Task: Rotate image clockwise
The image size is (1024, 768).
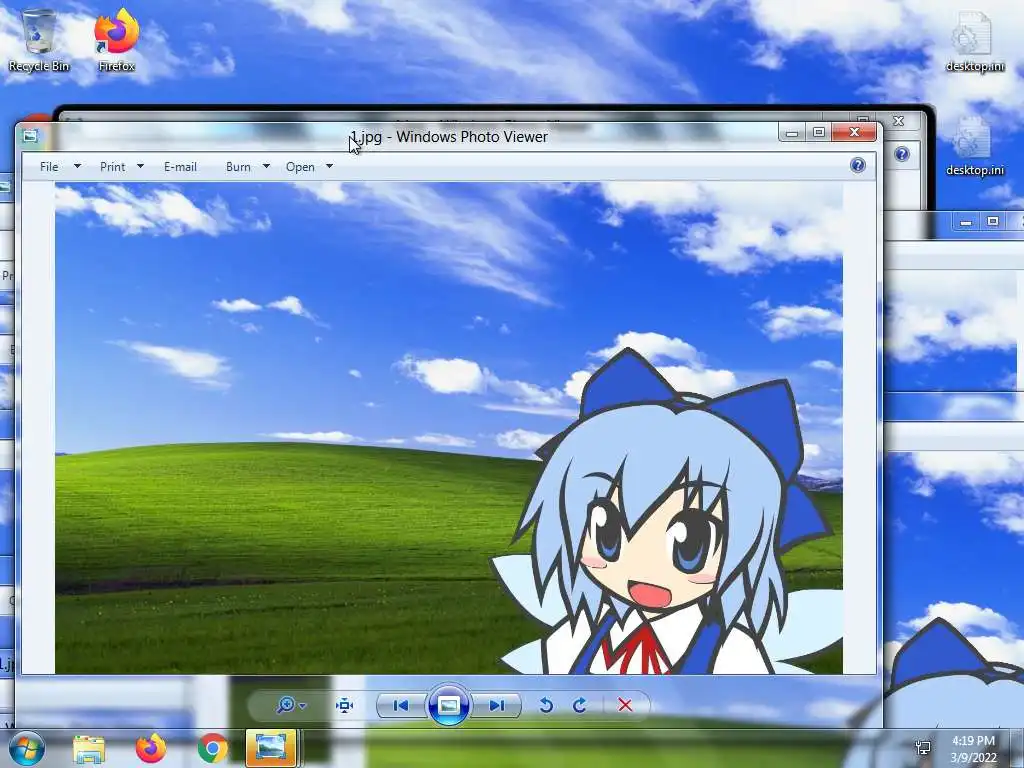Action: click(x=579, y=705)
